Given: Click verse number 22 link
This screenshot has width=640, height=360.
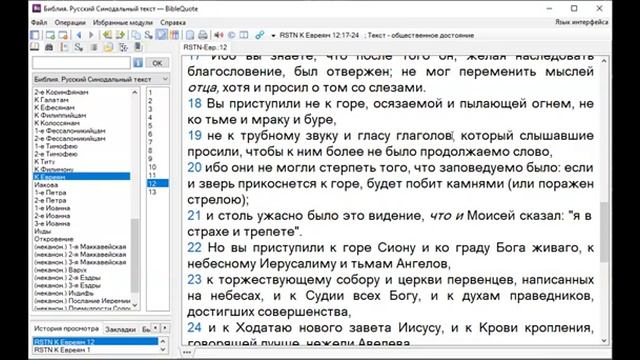Looking at the screenshot, I should tap(194, 247).
